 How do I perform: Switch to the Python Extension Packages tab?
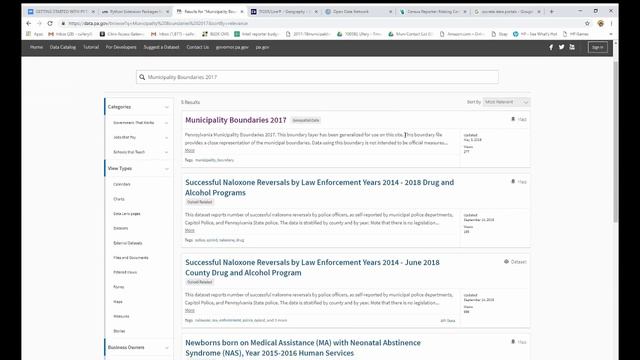[135, 11]
